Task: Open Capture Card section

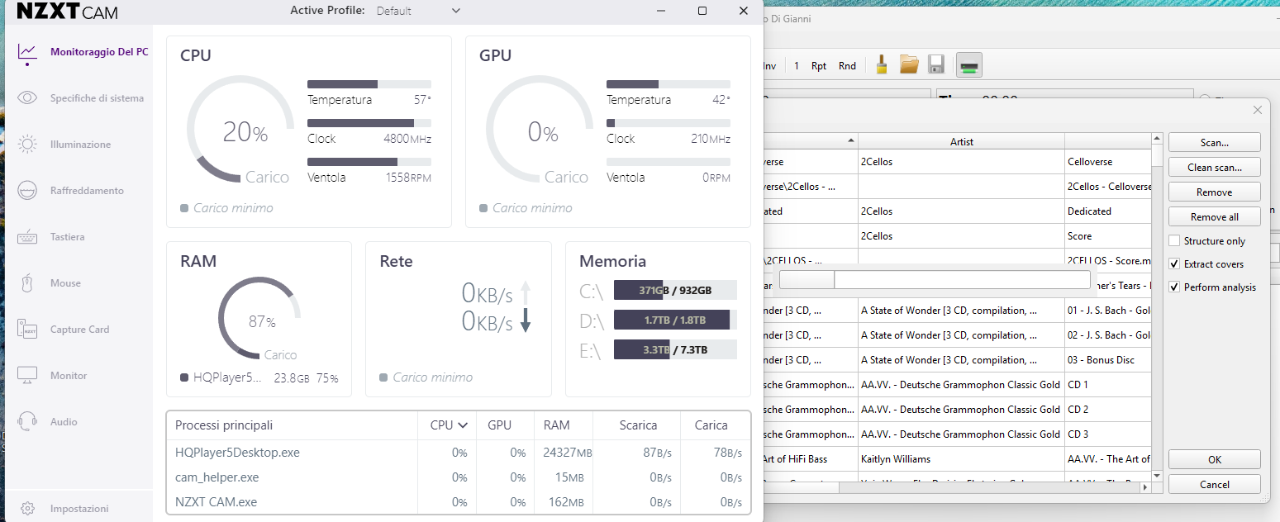Action: pos(79,329)
